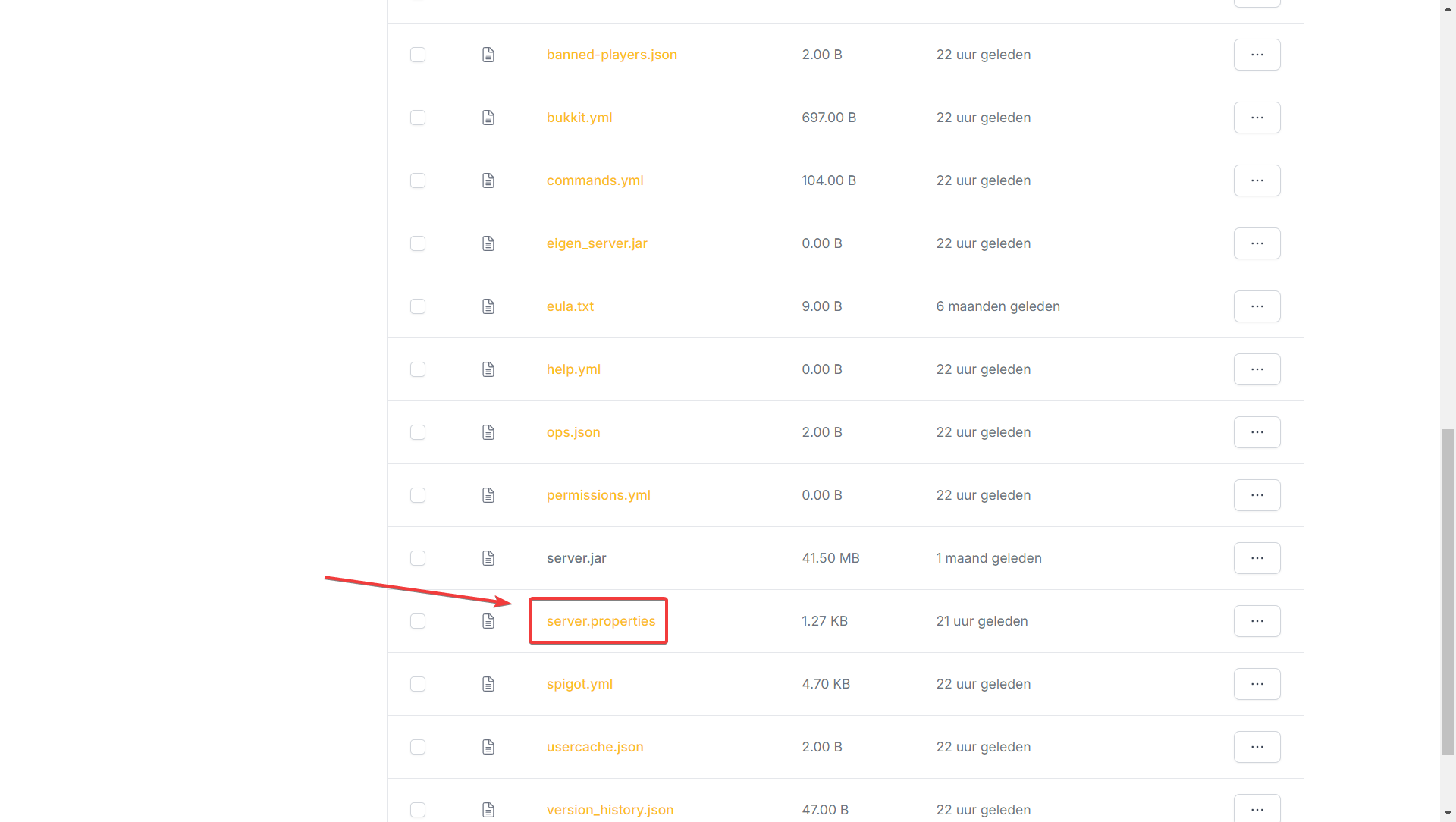
Task: Click the scroll down arrow of the scrollbar
Action: [1448, 814]
